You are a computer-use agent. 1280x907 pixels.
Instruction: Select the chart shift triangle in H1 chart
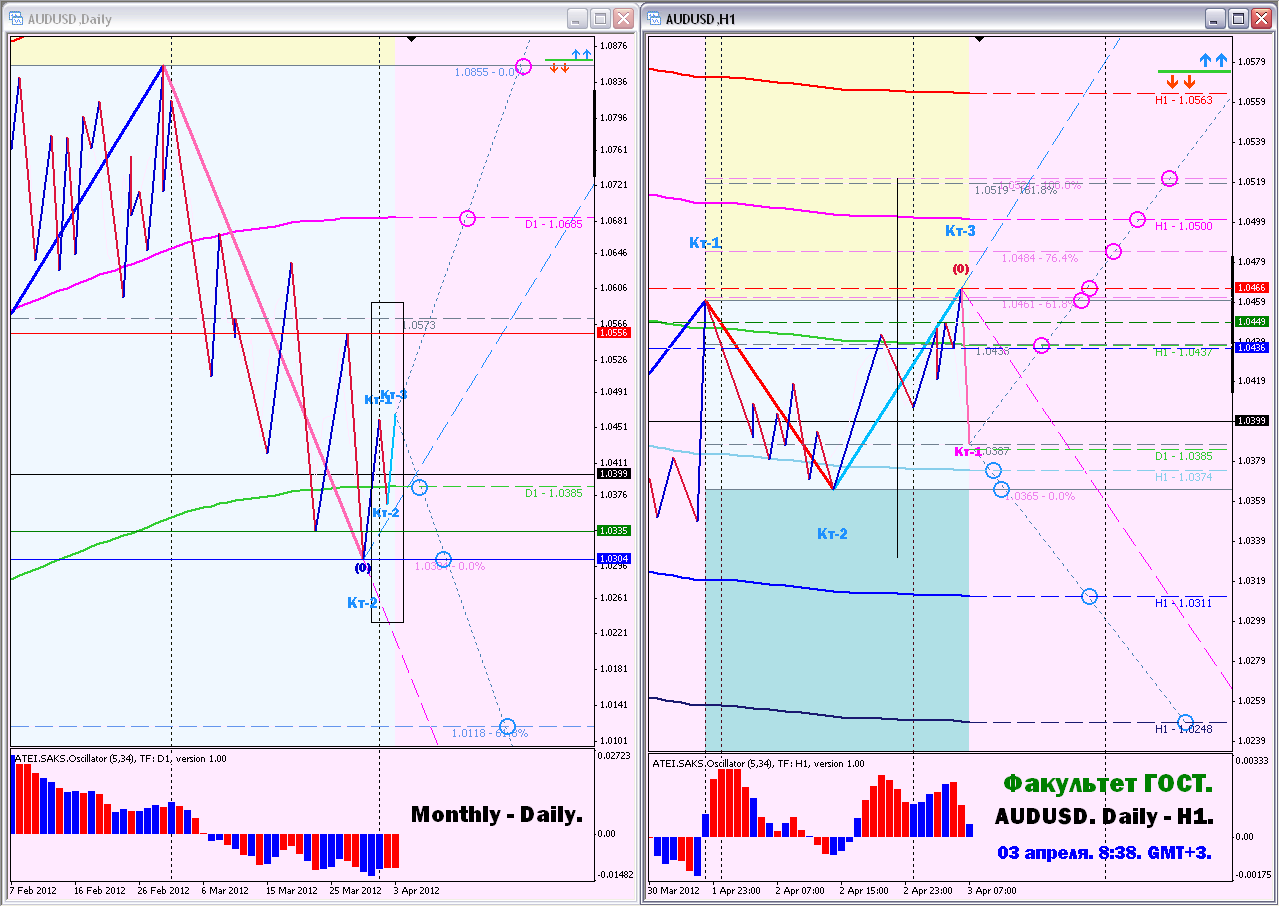pos(980,39)
